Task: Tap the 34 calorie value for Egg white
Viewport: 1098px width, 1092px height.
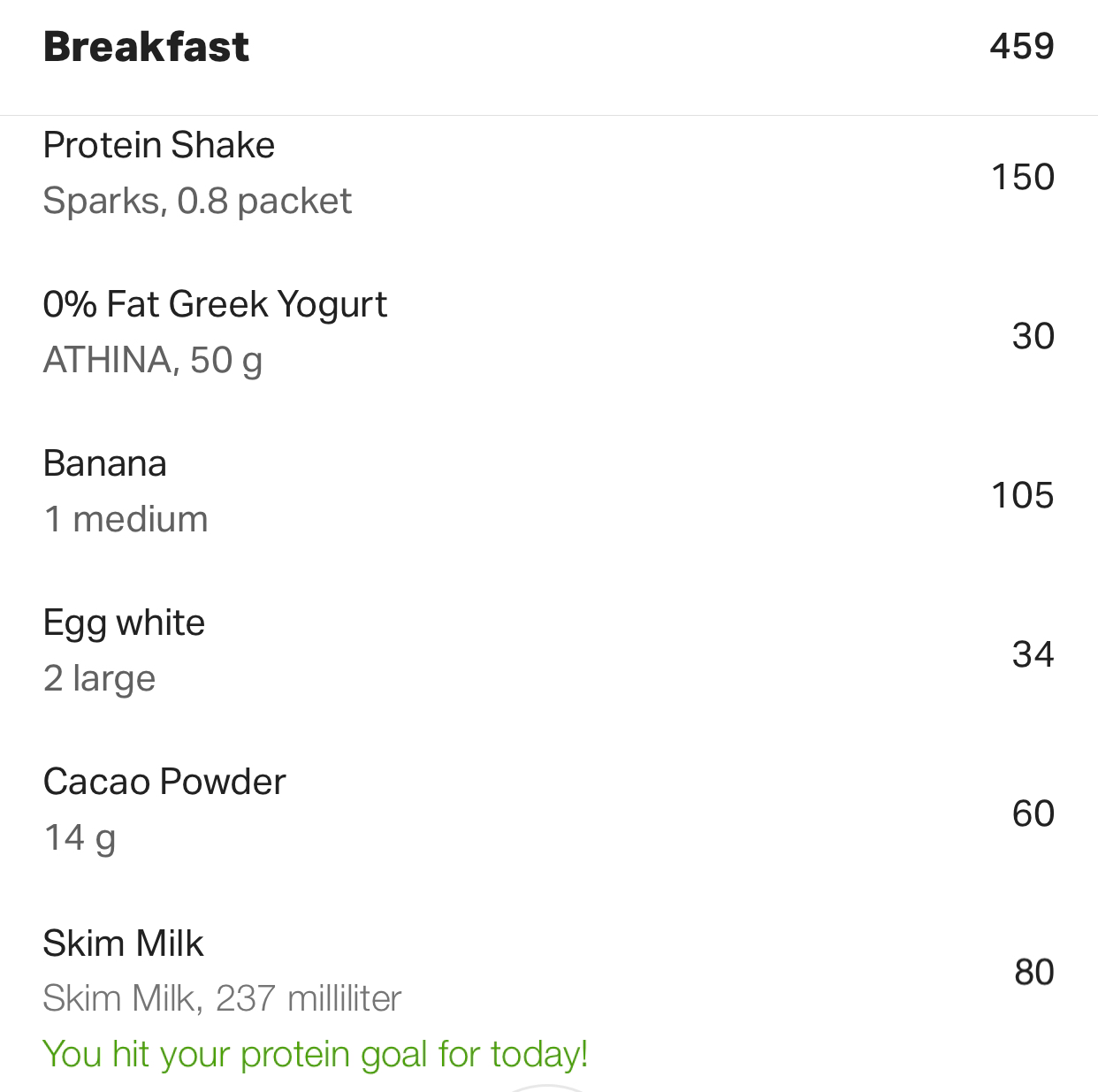Action: [1033, 654]
